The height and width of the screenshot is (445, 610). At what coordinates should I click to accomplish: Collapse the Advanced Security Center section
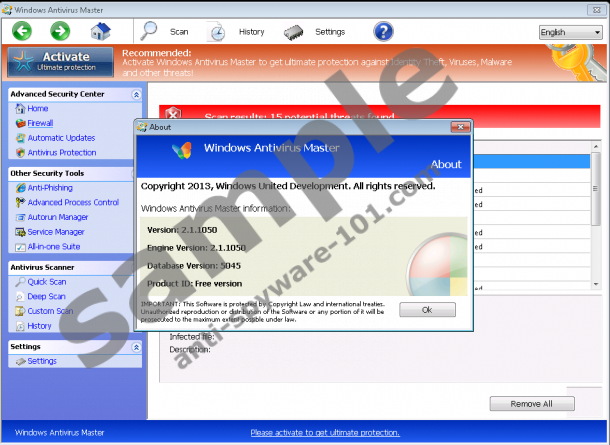pos(137,94)
